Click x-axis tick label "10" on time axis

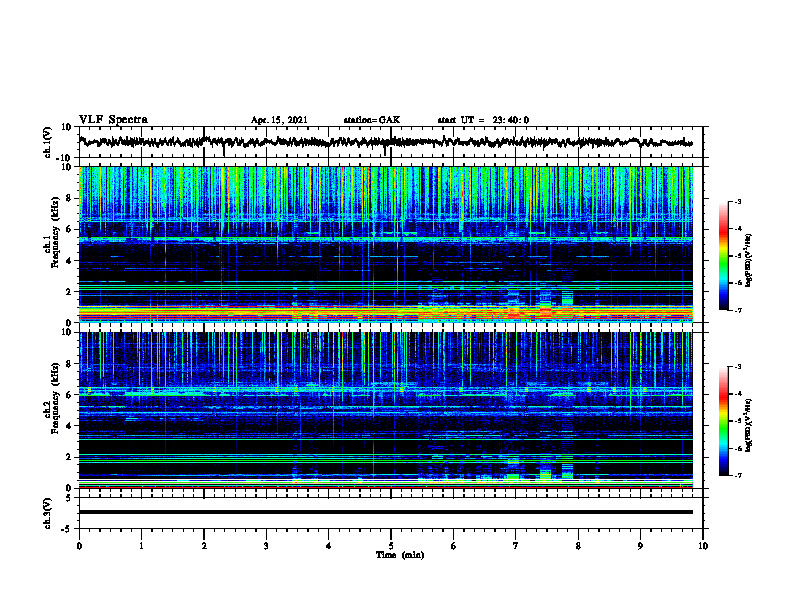point(703,546)
